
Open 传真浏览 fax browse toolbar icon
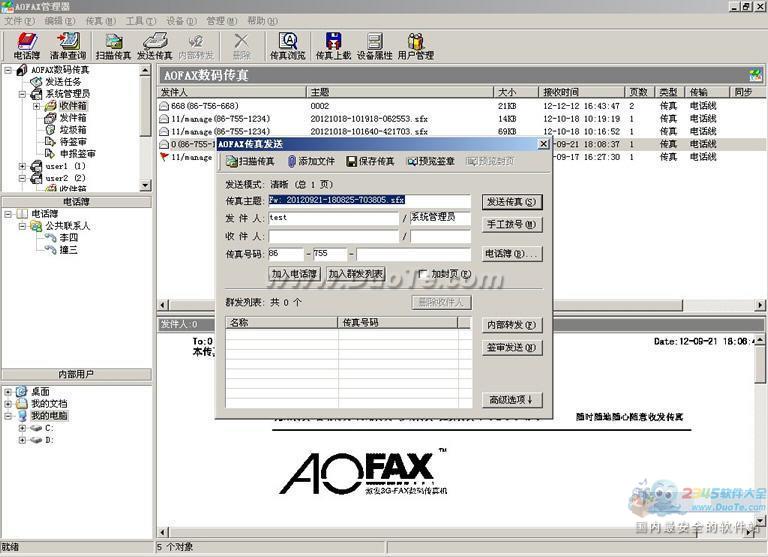click(x=288, y=46)
